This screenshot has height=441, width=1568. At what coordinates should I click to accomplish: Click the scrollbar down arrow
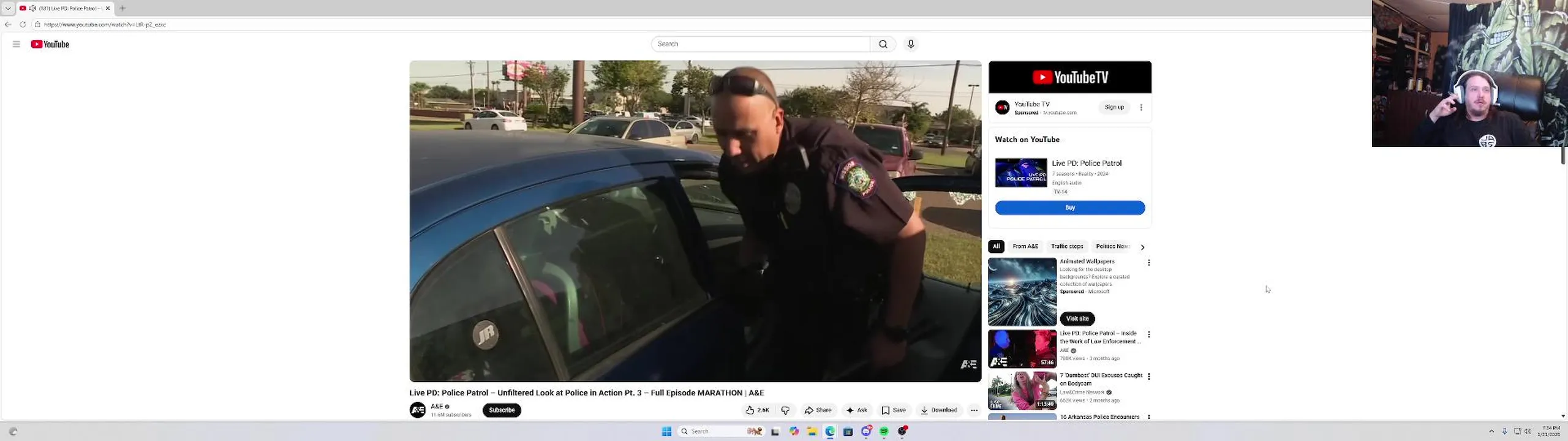click(x=1563, y=417)
